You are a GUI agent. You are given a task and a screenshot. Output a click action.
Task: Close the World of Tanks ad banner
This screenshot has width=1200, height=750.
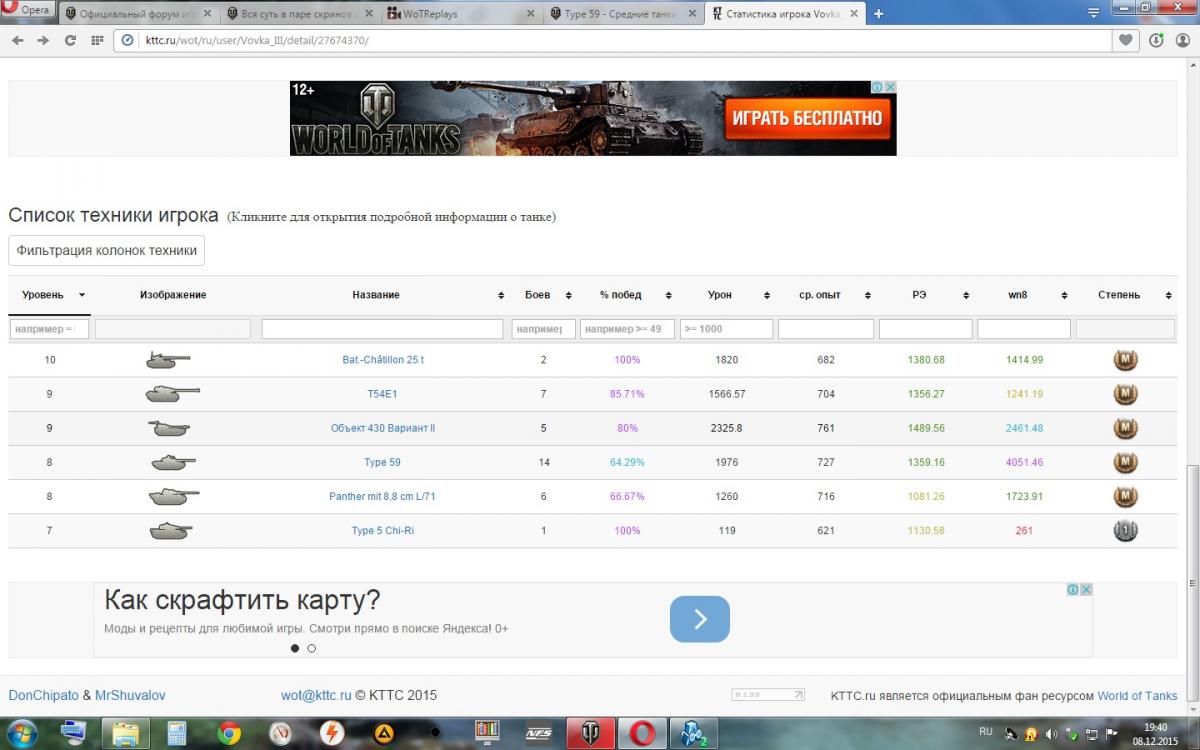pyautogui.click(x=890, y=87)
